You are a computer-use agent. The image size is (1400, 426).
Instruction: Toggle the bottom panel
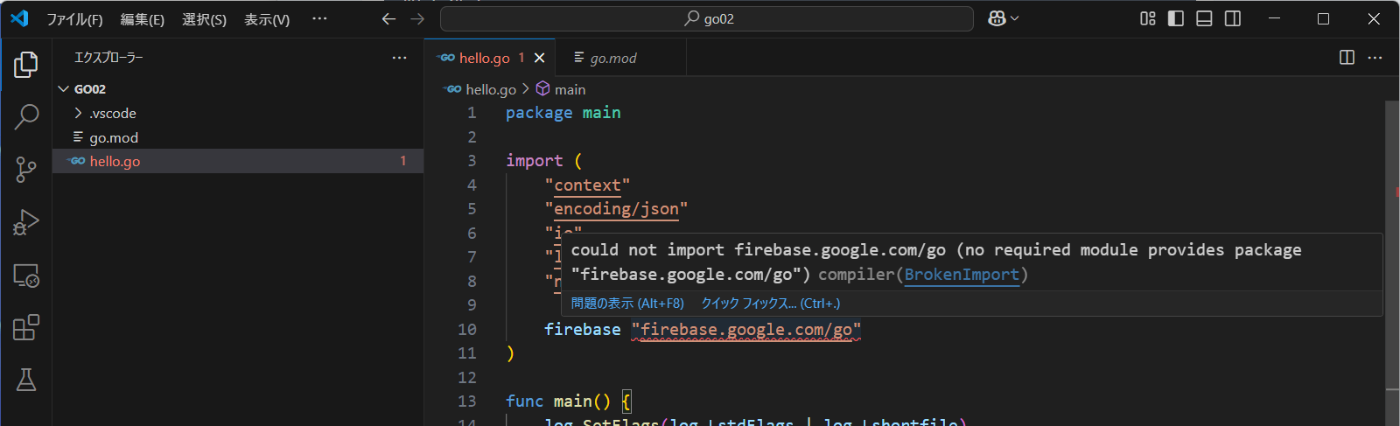tap(1205, 19)
